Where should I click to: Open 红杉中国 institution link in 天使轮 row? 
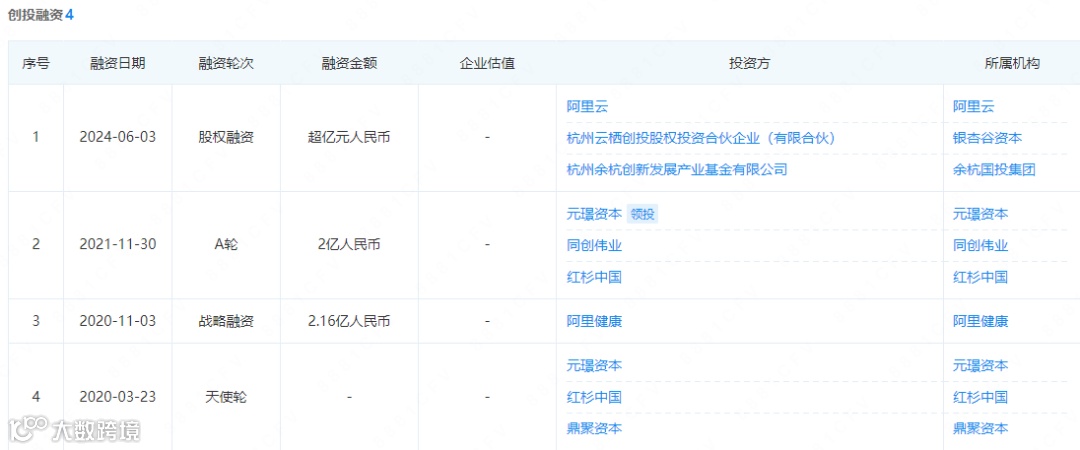click(981, 397)
